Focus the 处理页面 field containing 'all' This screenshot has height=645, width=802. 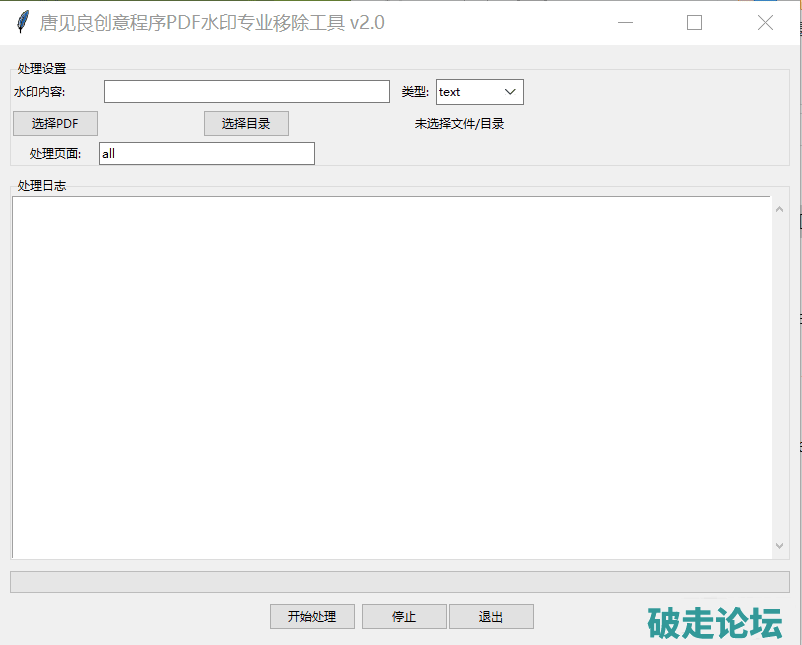[206, 153]
